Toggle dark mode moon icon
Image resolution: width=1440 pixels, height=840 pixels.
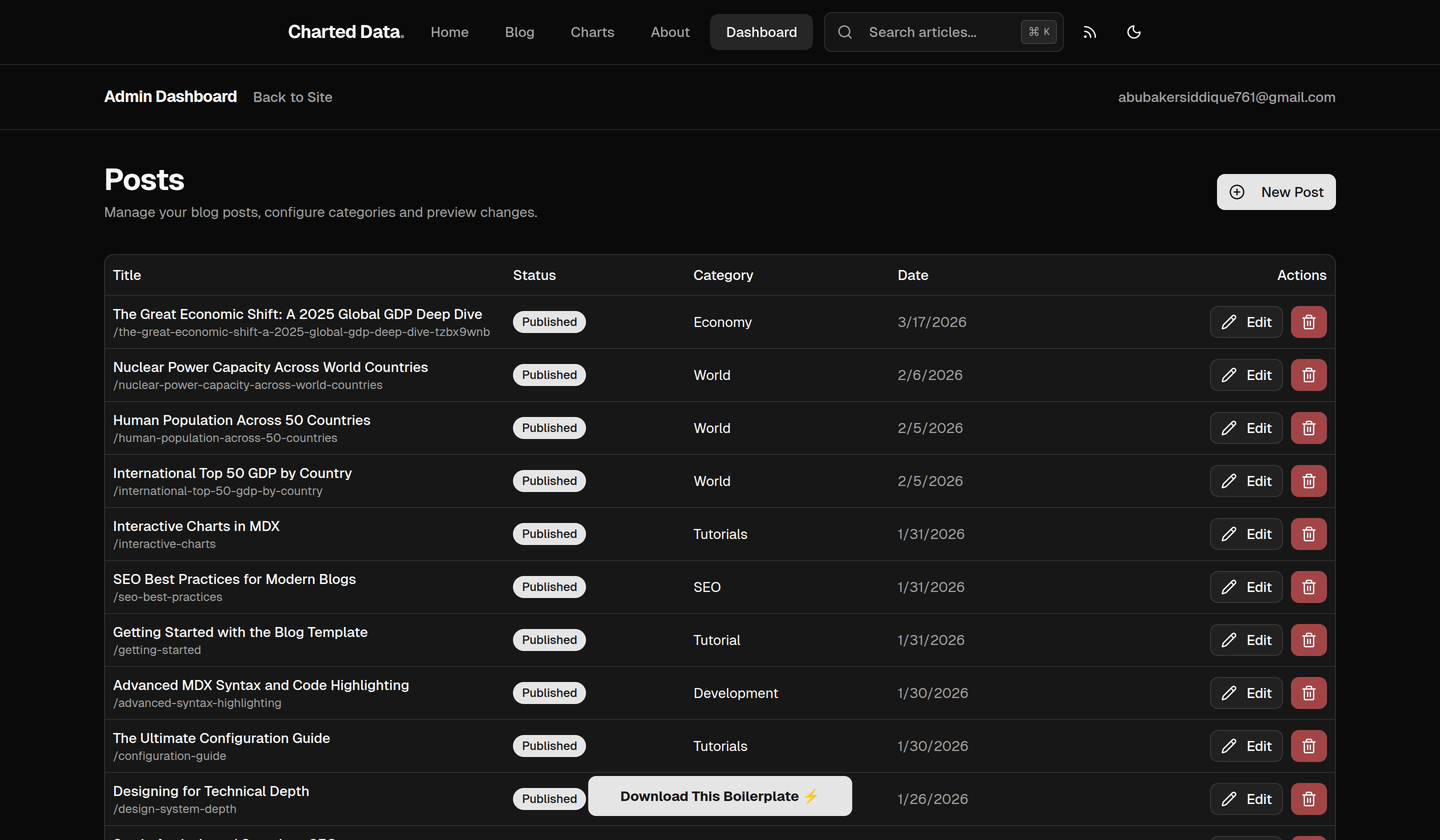pos(1133,32)
